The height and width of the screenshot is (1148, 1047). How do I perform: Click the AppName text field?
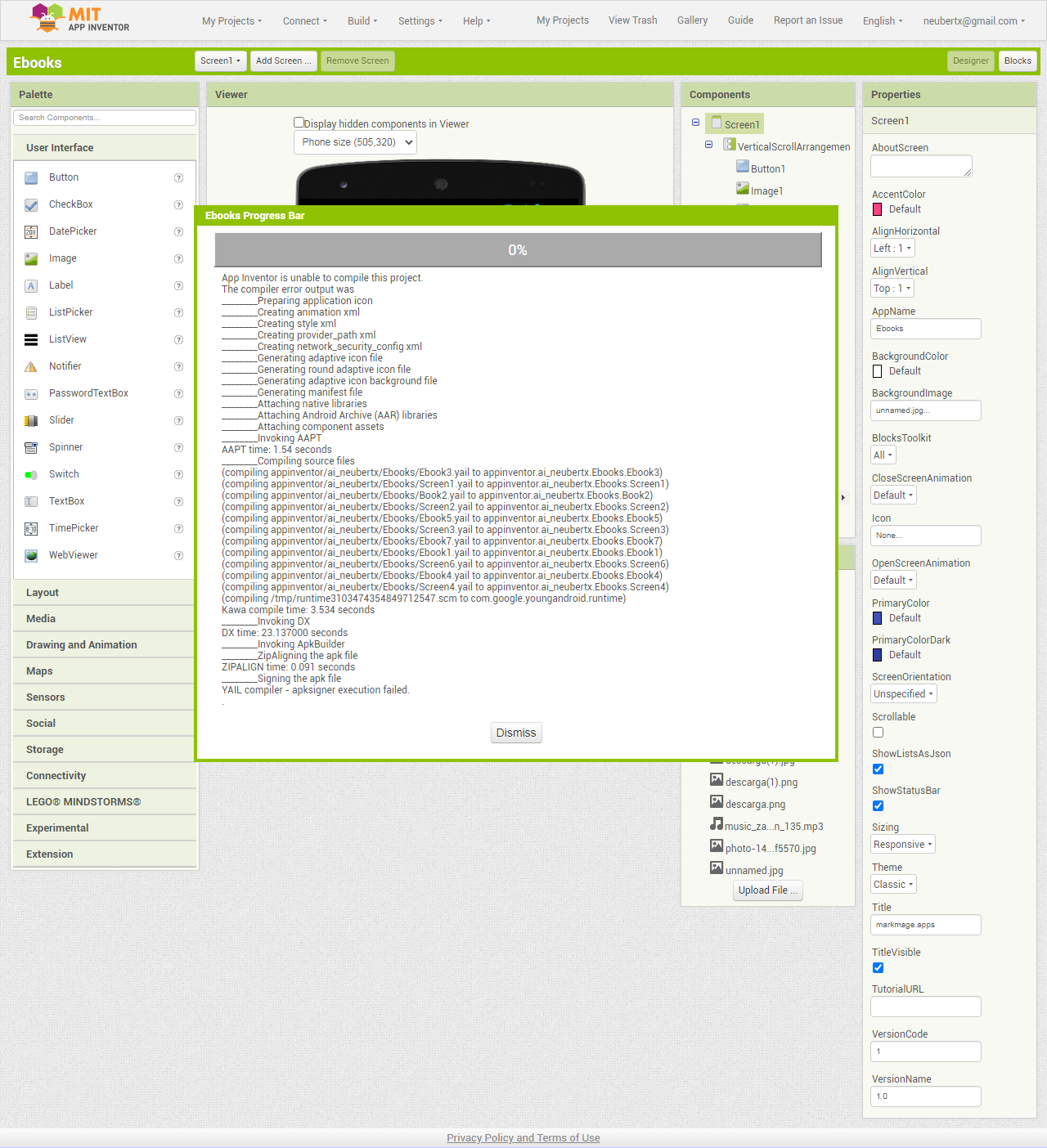(925, 329)
